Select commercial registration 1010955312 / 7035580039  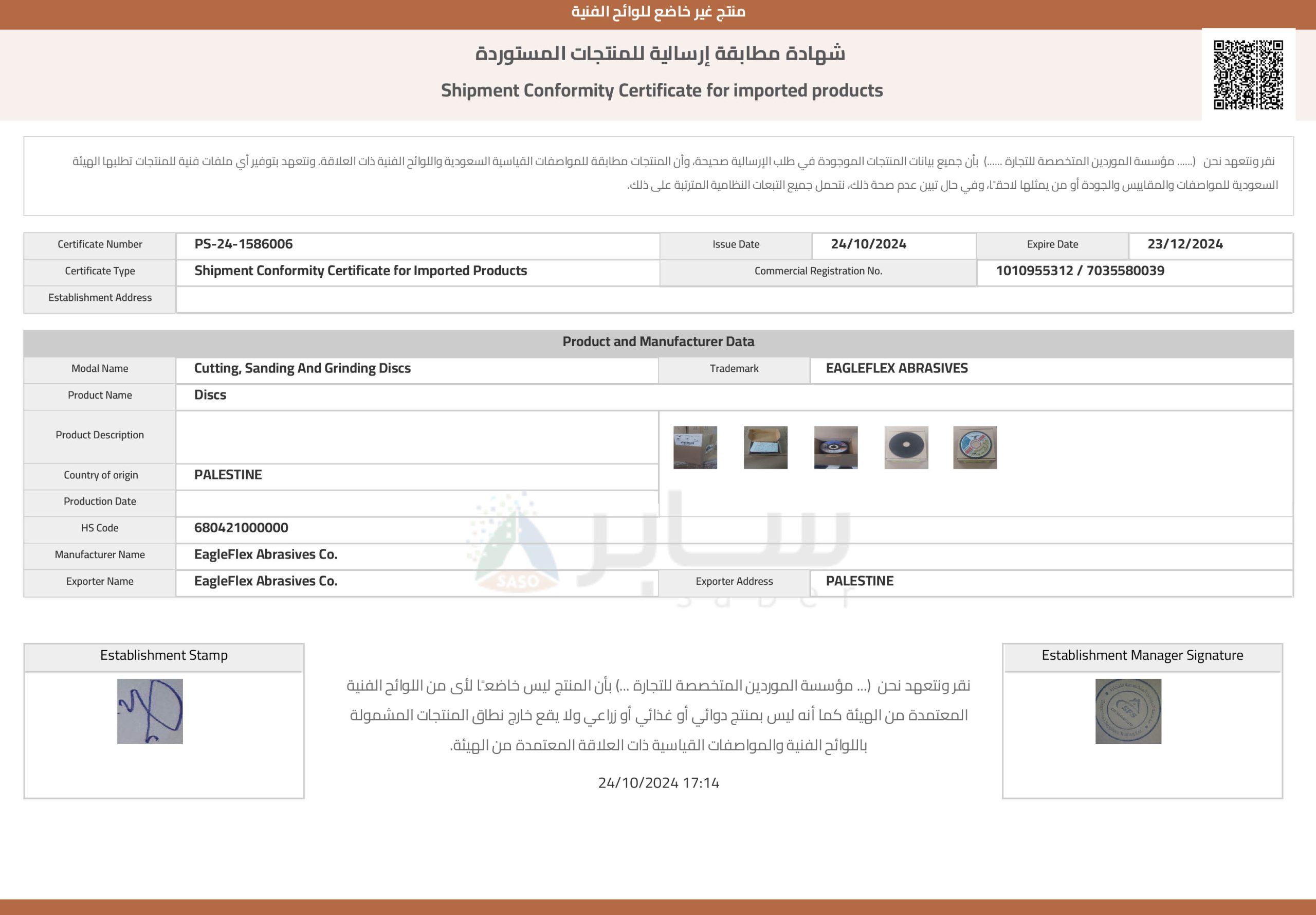1080,271
